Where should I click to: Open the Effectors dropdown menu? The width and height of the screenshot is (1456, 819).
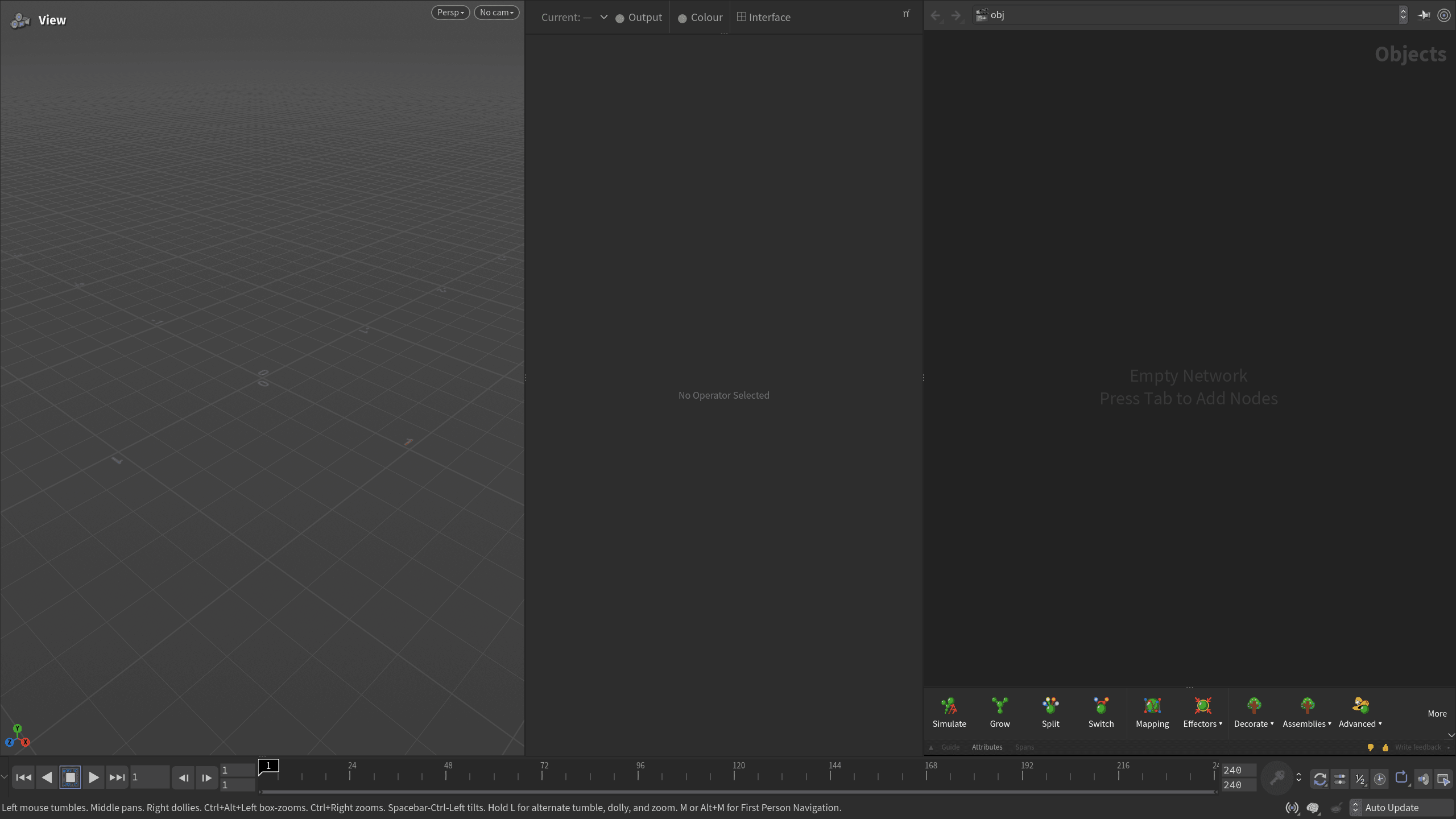[1202, 713]
